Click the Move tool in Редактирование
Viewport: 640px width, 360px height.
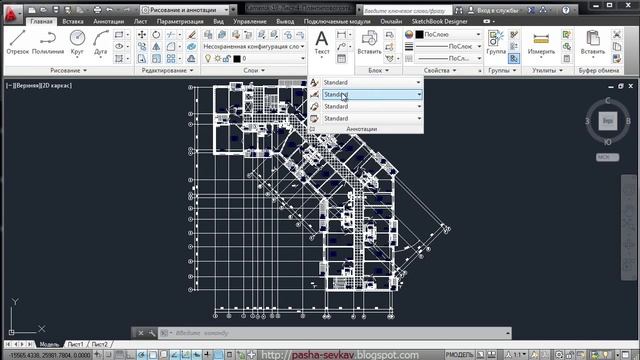142,35
